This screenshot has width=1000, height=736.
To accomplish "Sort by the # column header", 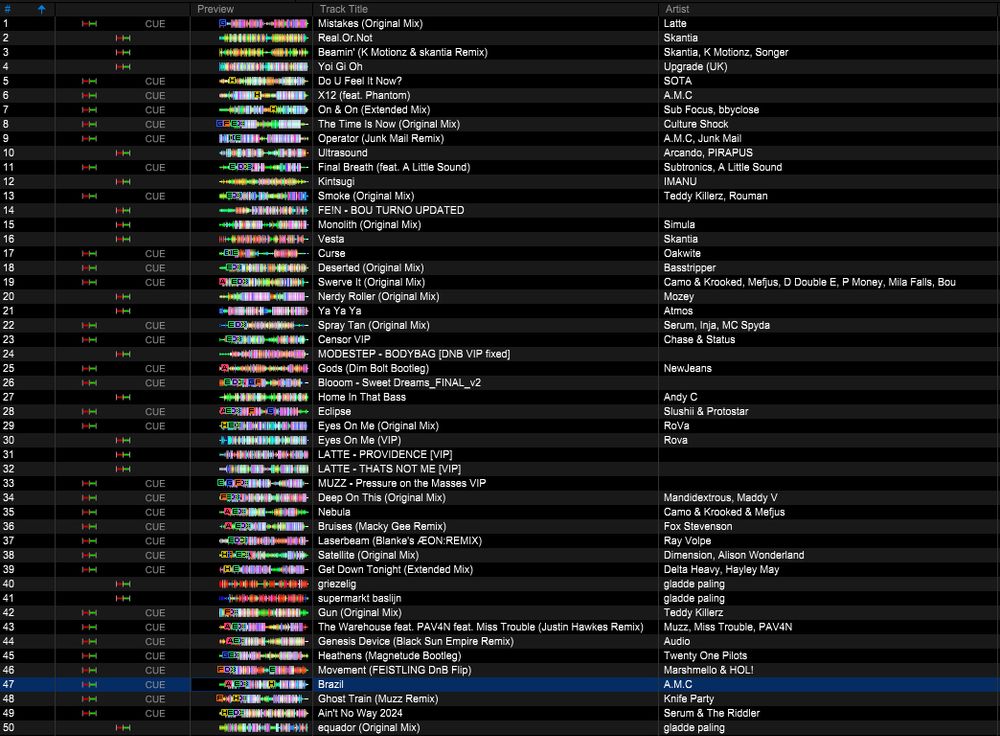I will pos(7,9).
